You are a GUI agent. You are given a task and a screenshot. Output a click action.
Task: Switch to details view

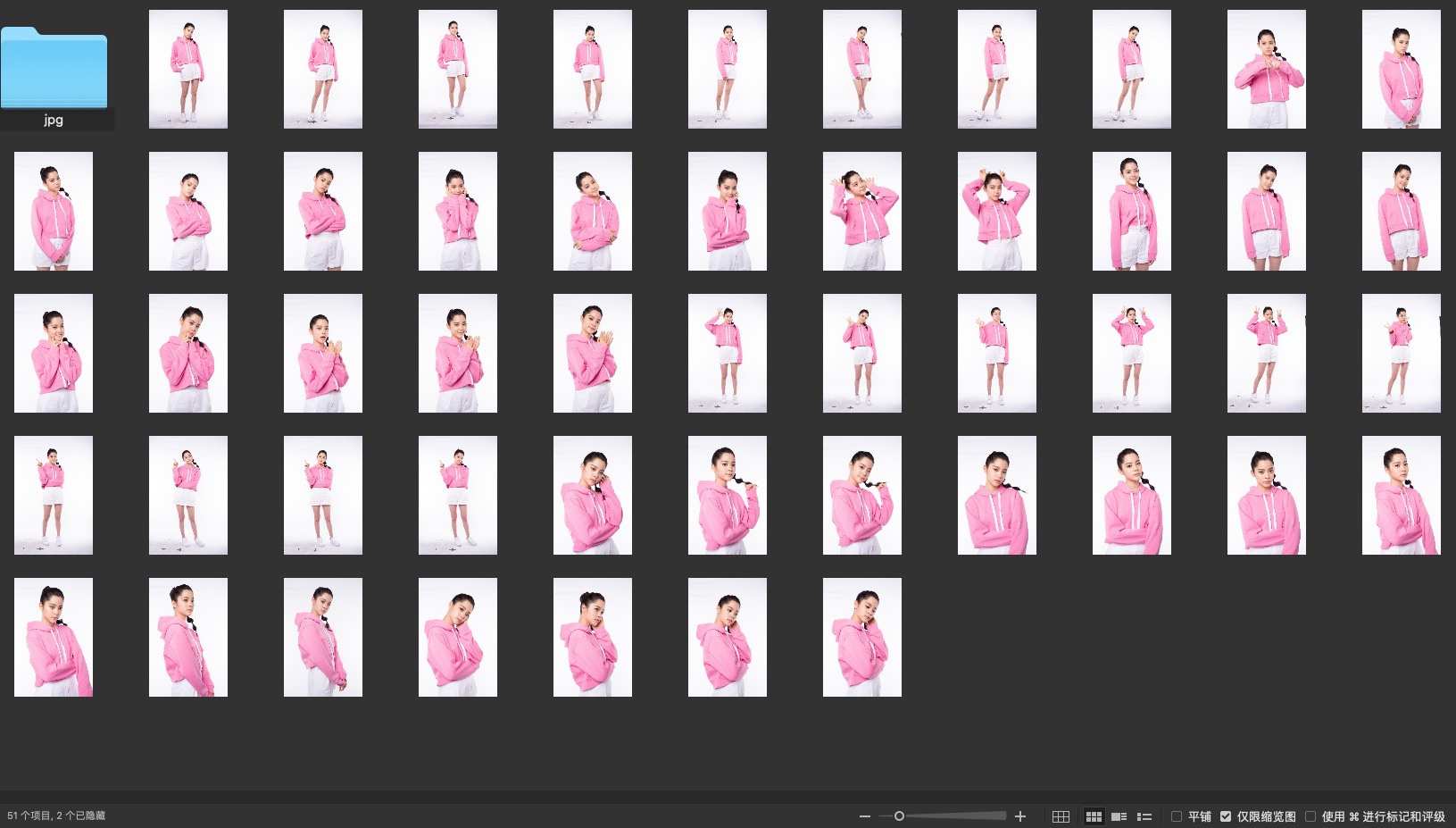[1119, 816]
